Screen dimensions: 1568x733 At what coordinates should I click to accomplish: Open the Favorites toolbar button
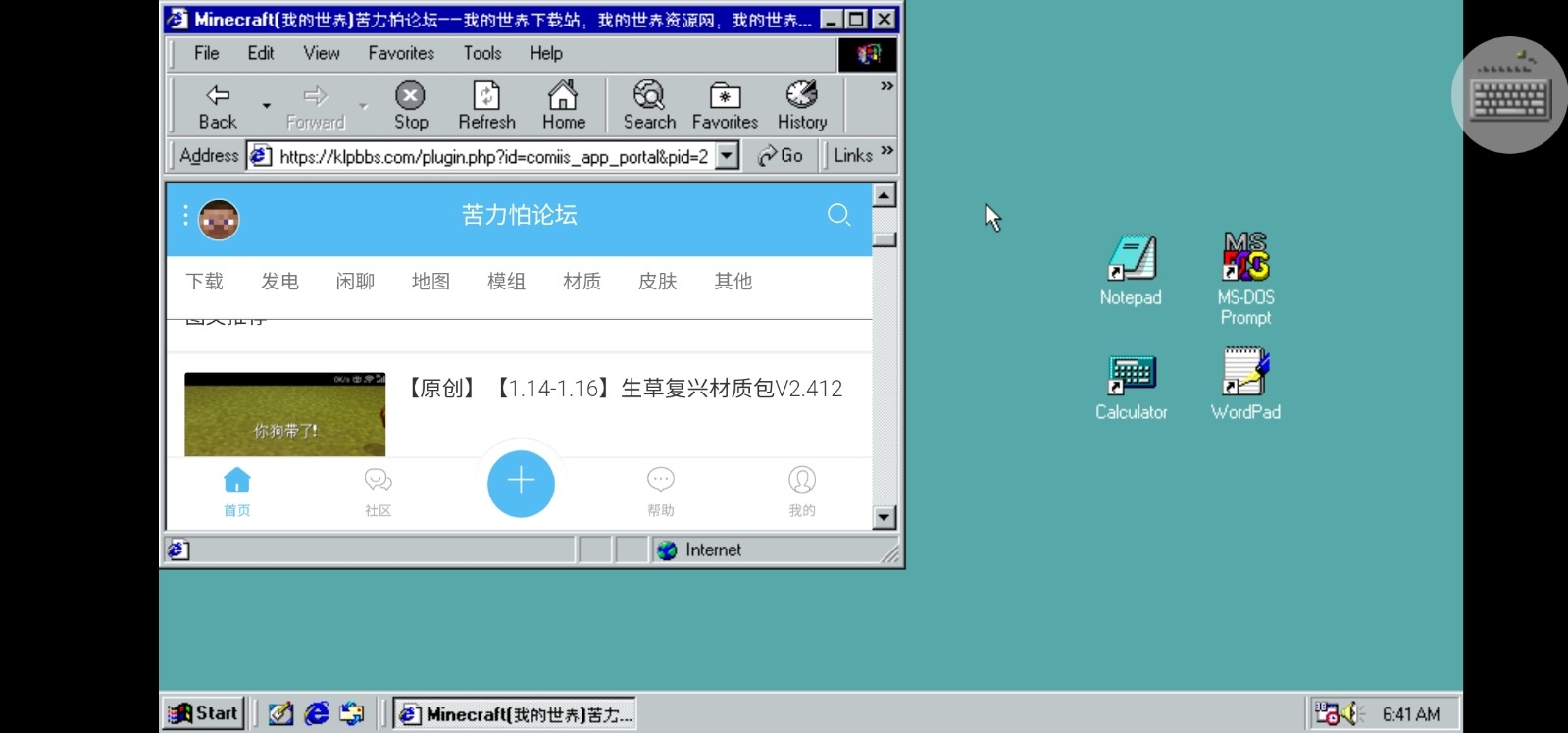(725, 106)
